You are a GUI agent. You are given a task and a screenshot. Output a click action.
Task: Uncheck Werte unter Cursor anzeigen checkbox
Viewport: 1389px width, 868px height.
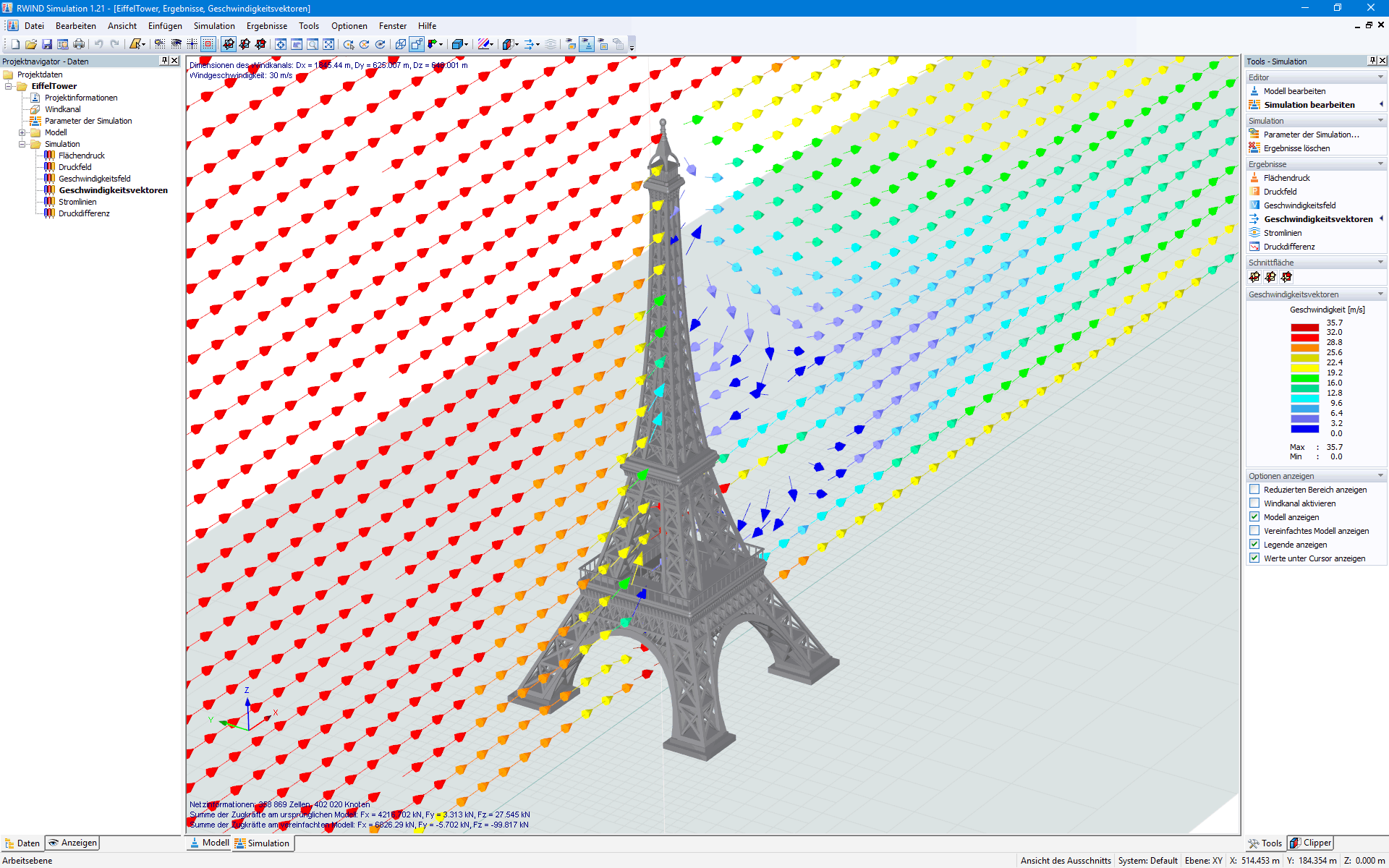[1254, 558]
